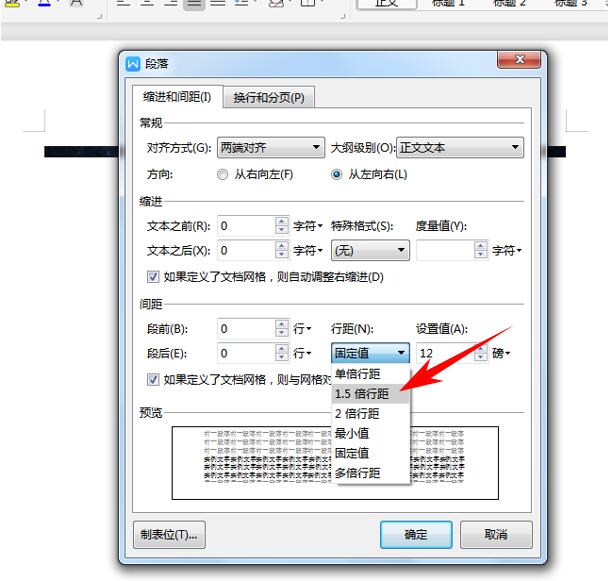
Task: Toggle the 自动调整右缩进 checkbox
Action: (x=153, y=277)
